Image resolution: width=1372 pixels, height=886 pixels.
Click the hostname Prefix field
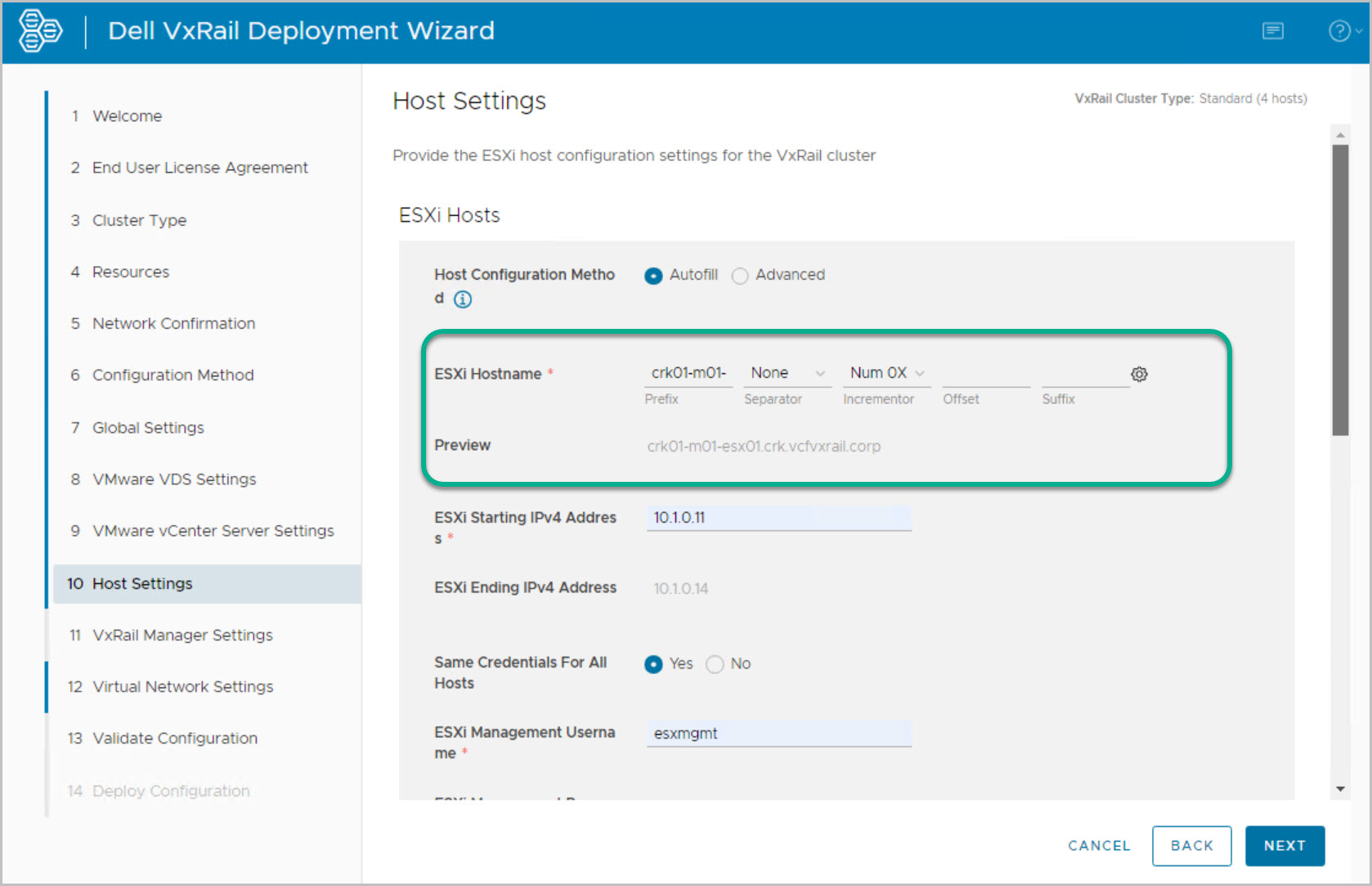point(688,373)
